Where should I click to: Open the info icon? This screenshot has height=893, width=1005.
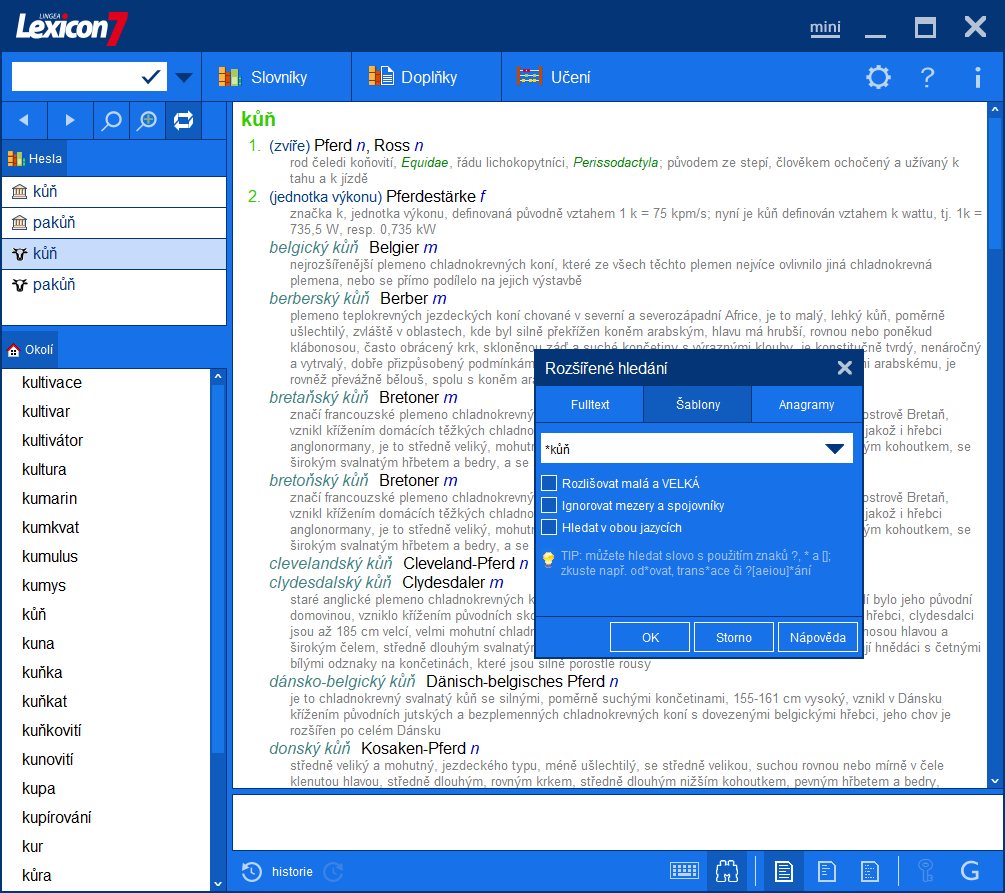(977, 78)
